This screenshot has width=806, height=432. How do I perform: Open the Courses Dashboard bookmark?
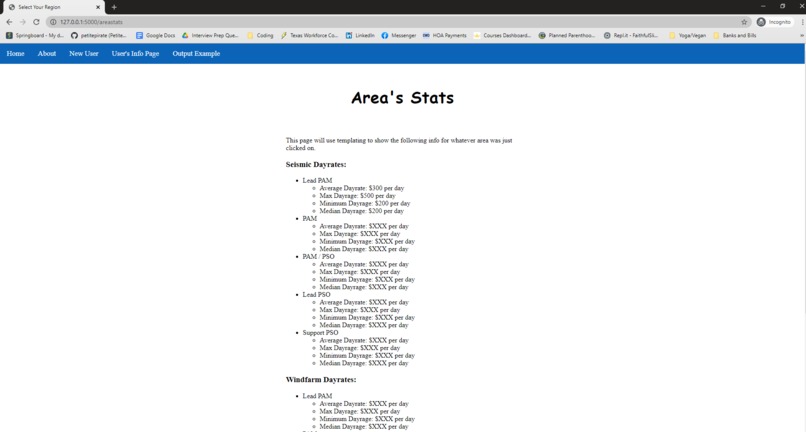[502, 35]
